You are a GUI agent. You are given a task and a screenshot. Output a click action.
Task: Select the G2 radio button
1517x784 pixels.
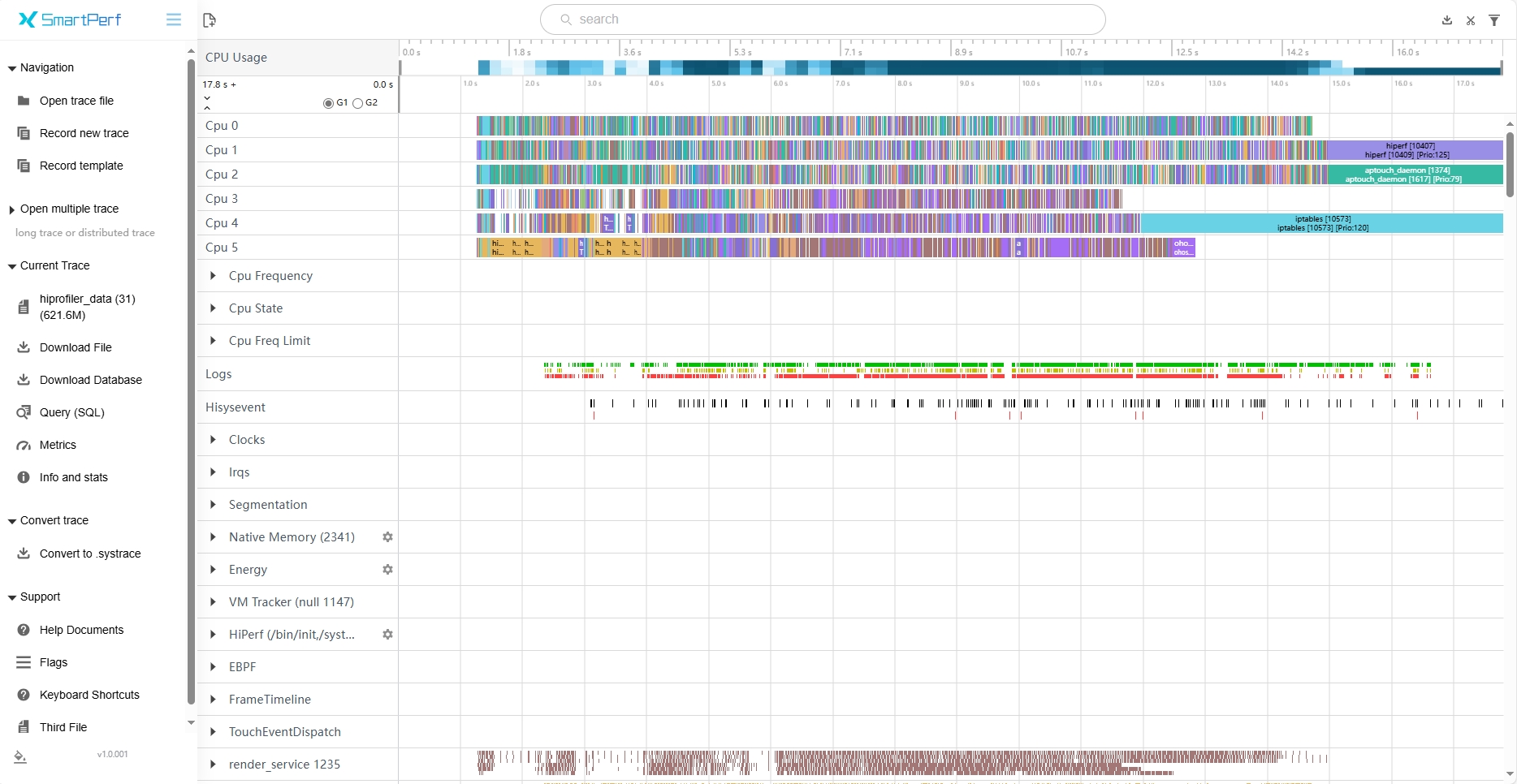[x=357, y=103]
